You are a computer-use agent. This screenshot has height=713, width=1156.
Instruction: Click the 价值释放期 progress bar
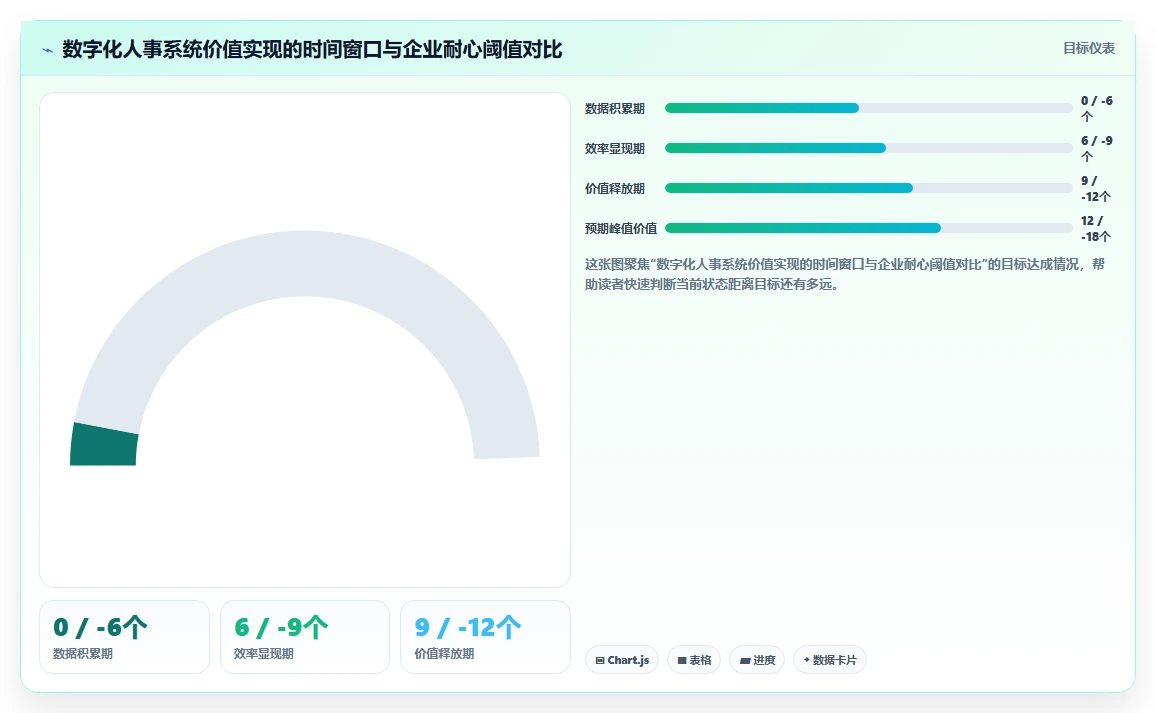pyautogui.click(x=868, y=188)
